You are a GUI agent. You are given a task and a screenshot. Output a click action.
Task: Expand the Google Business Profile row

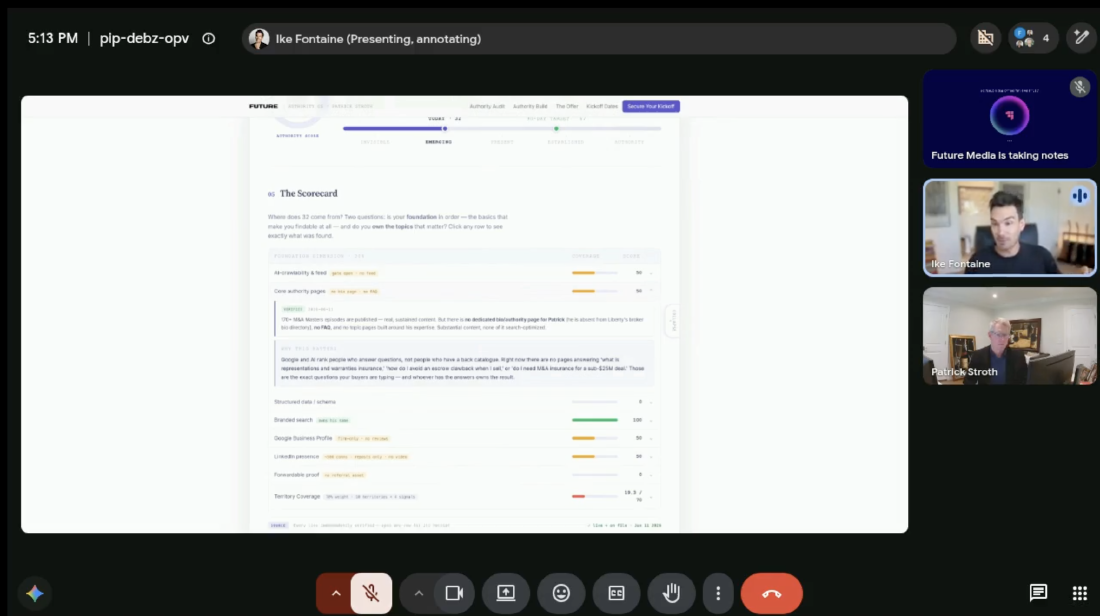click(464, 438)
